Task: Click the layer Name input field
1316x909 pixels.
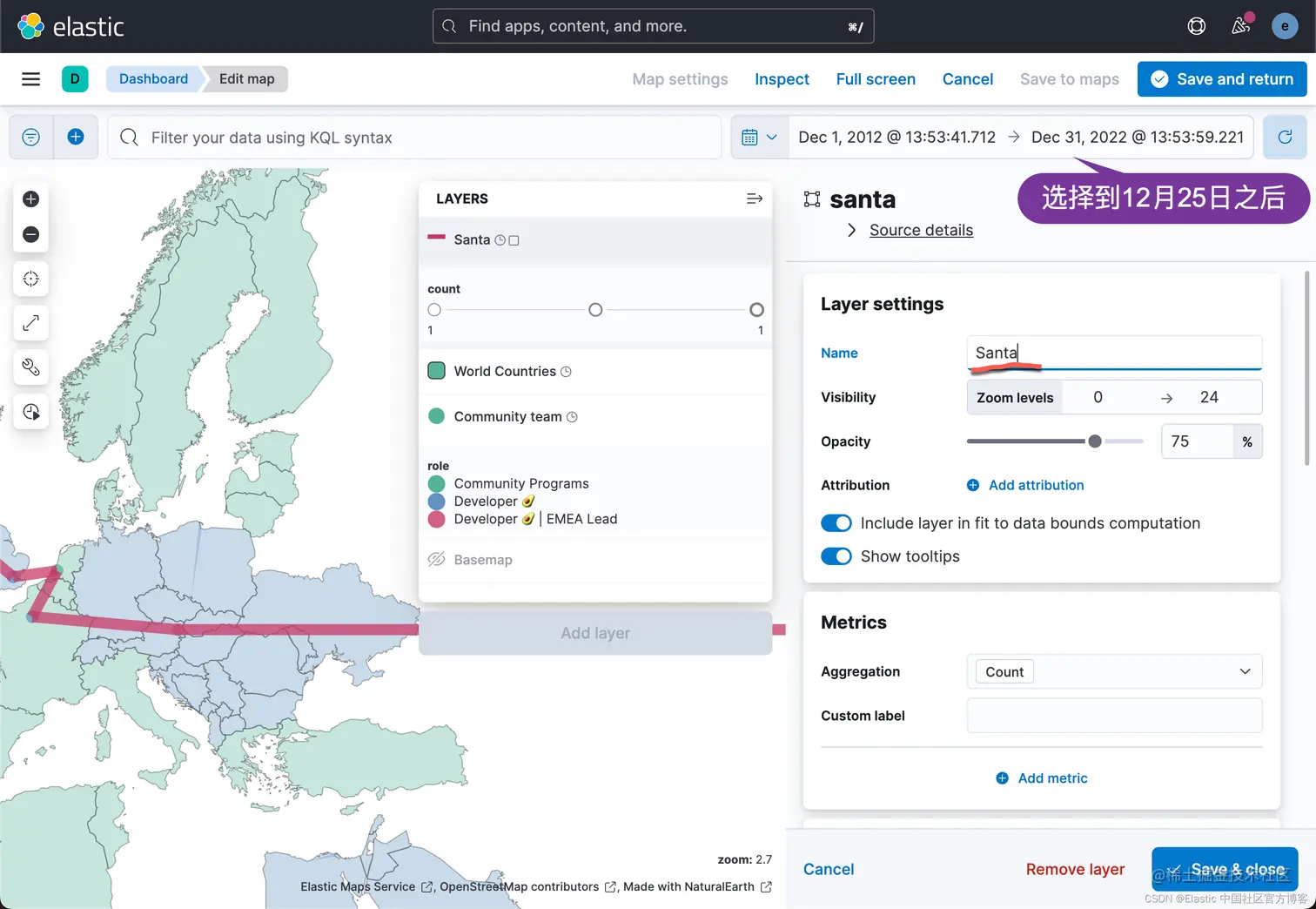Action: pyautogui.click(x=1114, y=353)
